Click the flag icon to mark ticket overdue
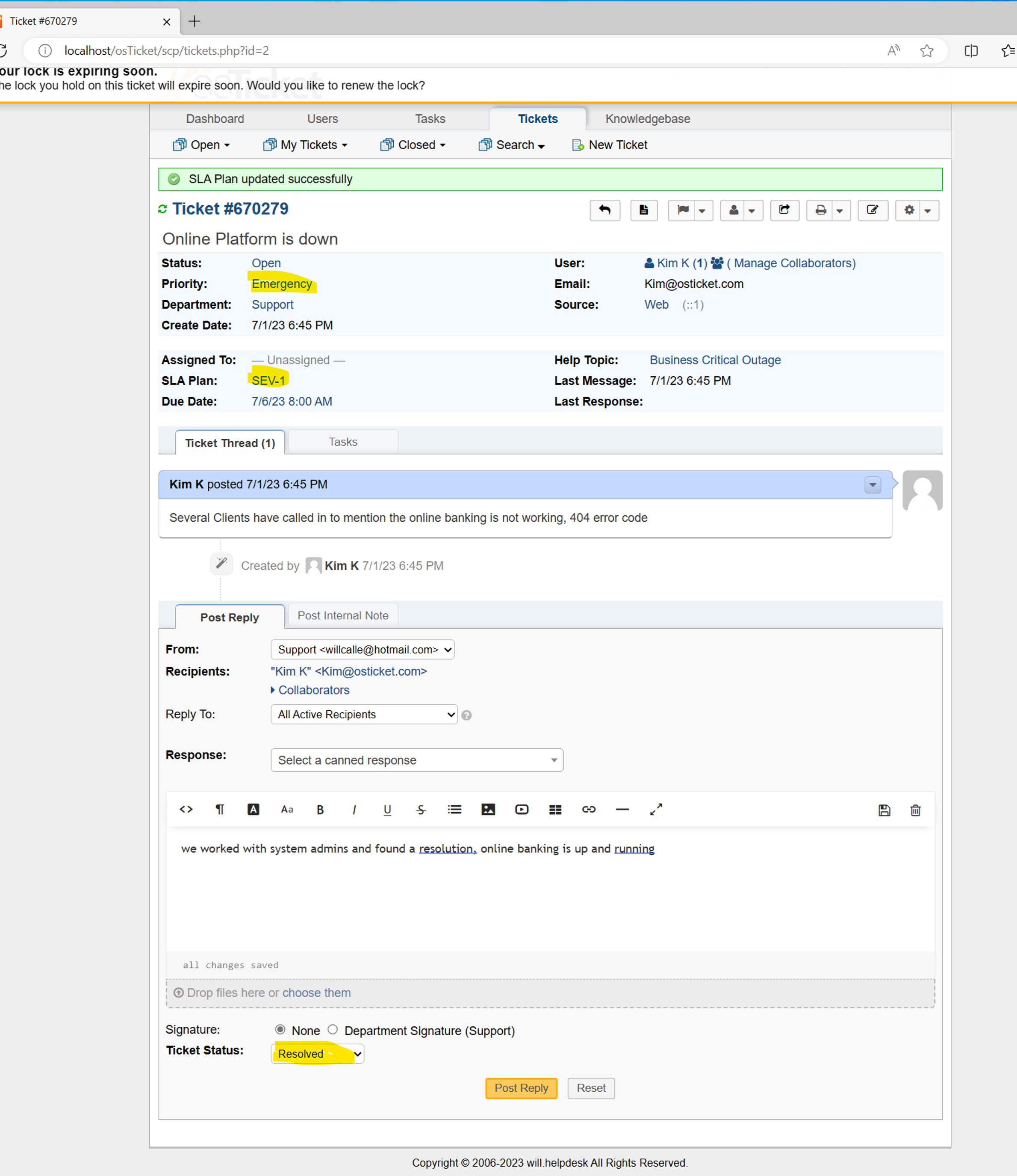 coord(683,210)
